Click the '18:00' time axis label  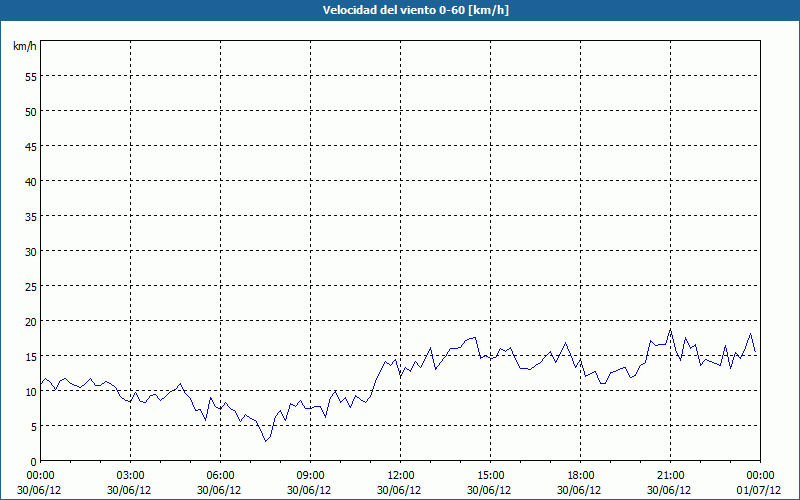581,476
